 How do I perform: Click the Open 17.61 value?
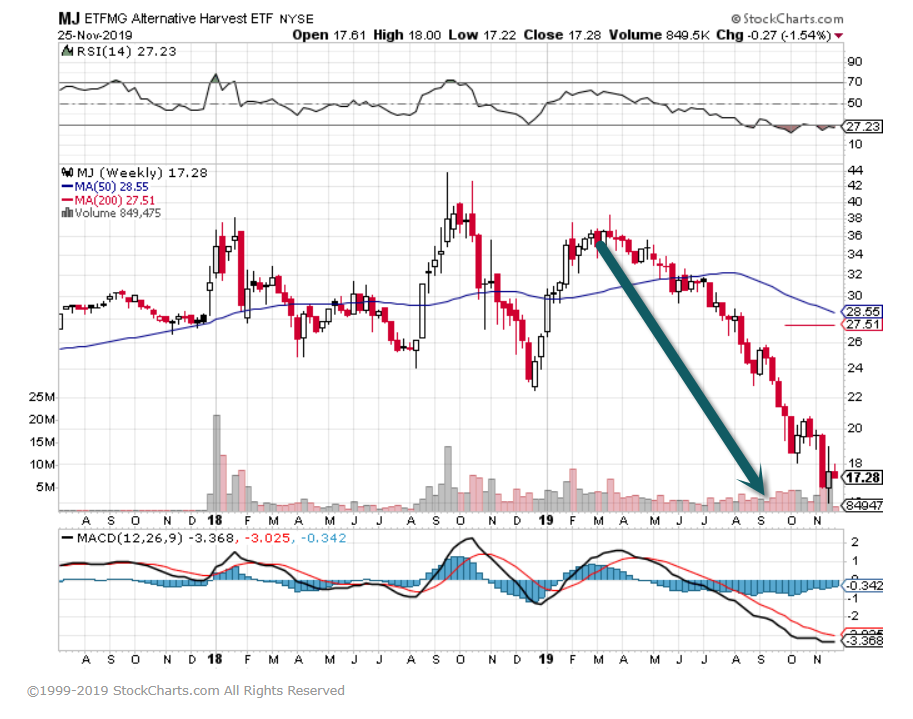click(329, 35)
